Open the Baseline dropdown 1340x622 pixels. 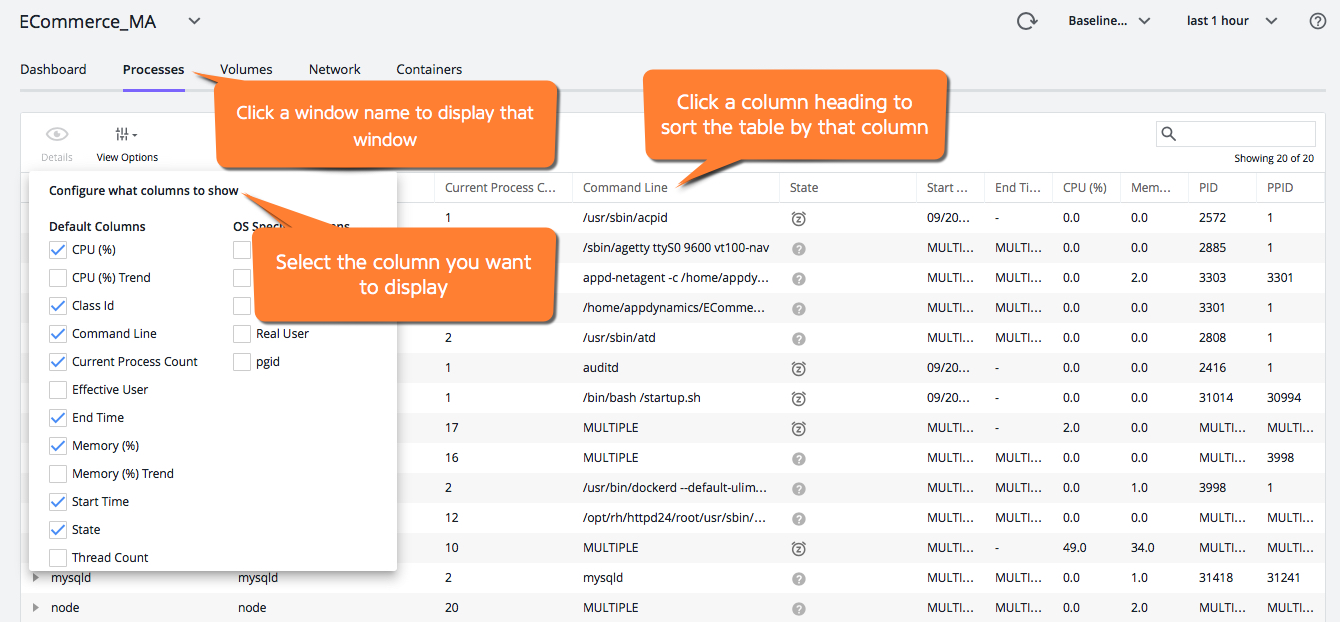click(x=1110, y=21)
